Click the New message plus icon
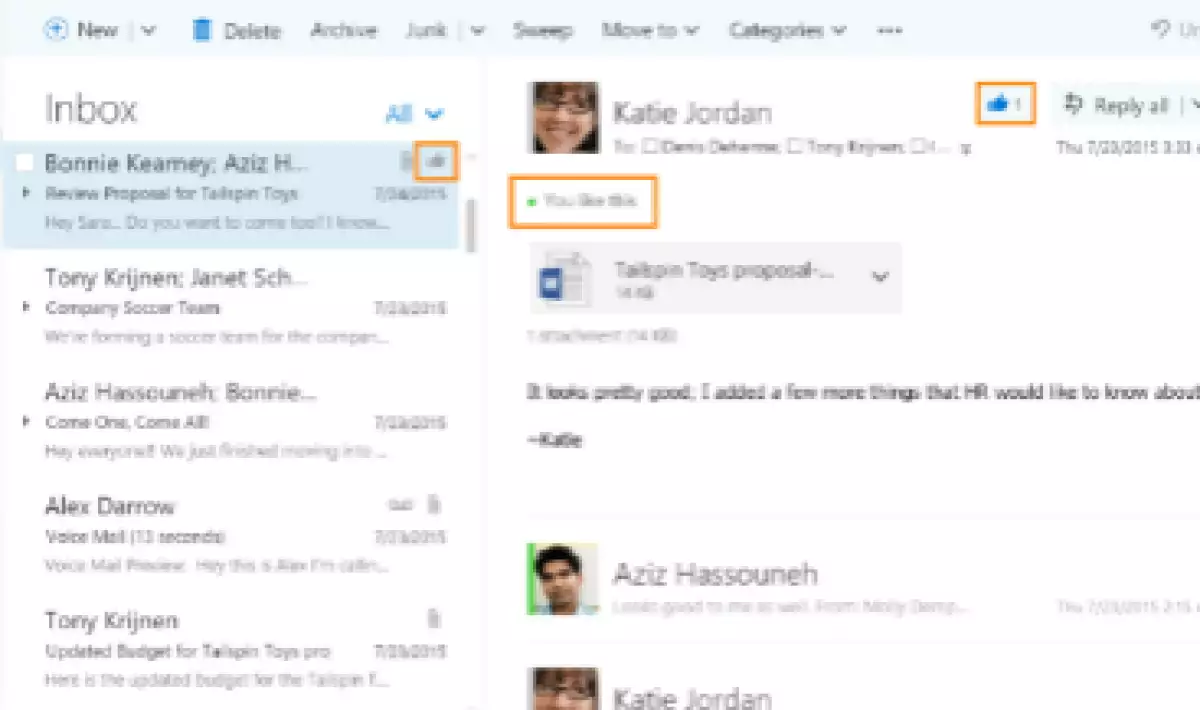This screenshot has height=710, width=1200. [x=56, y=29]
